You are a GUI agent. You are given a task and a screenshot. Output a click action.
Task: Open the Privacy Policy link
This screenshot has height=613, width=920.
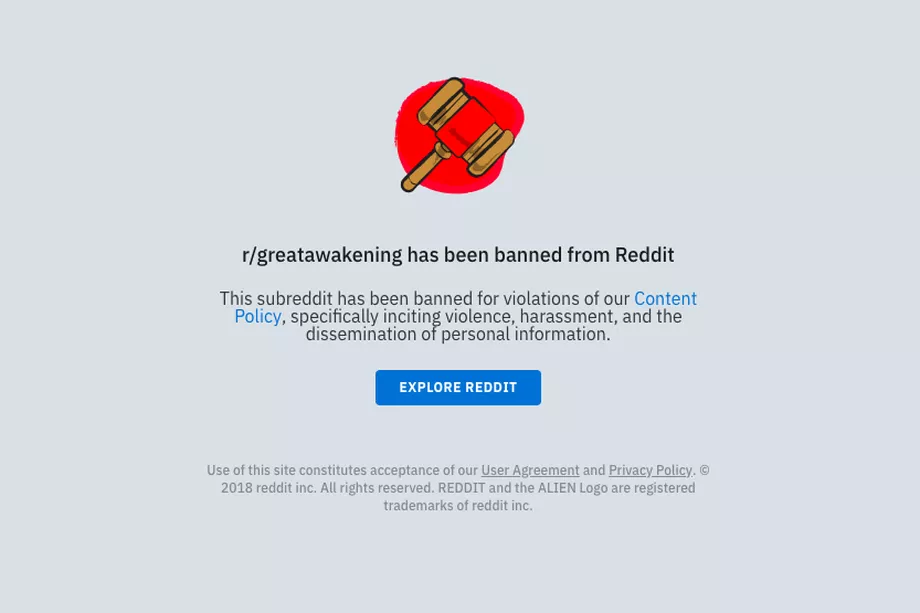[650, 470]
